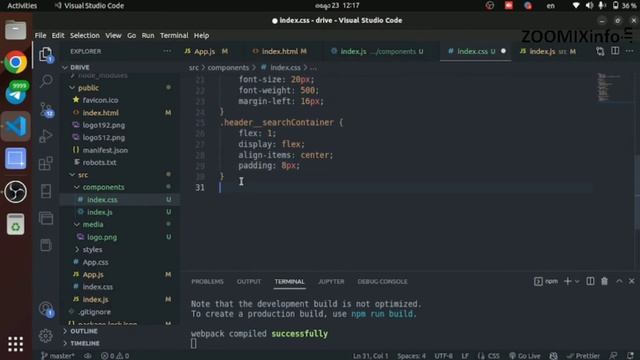Open the OUTPUT panel tab
Image resolution: width=640 pixels, height=360 pixels.
click(x=249, y=282)
